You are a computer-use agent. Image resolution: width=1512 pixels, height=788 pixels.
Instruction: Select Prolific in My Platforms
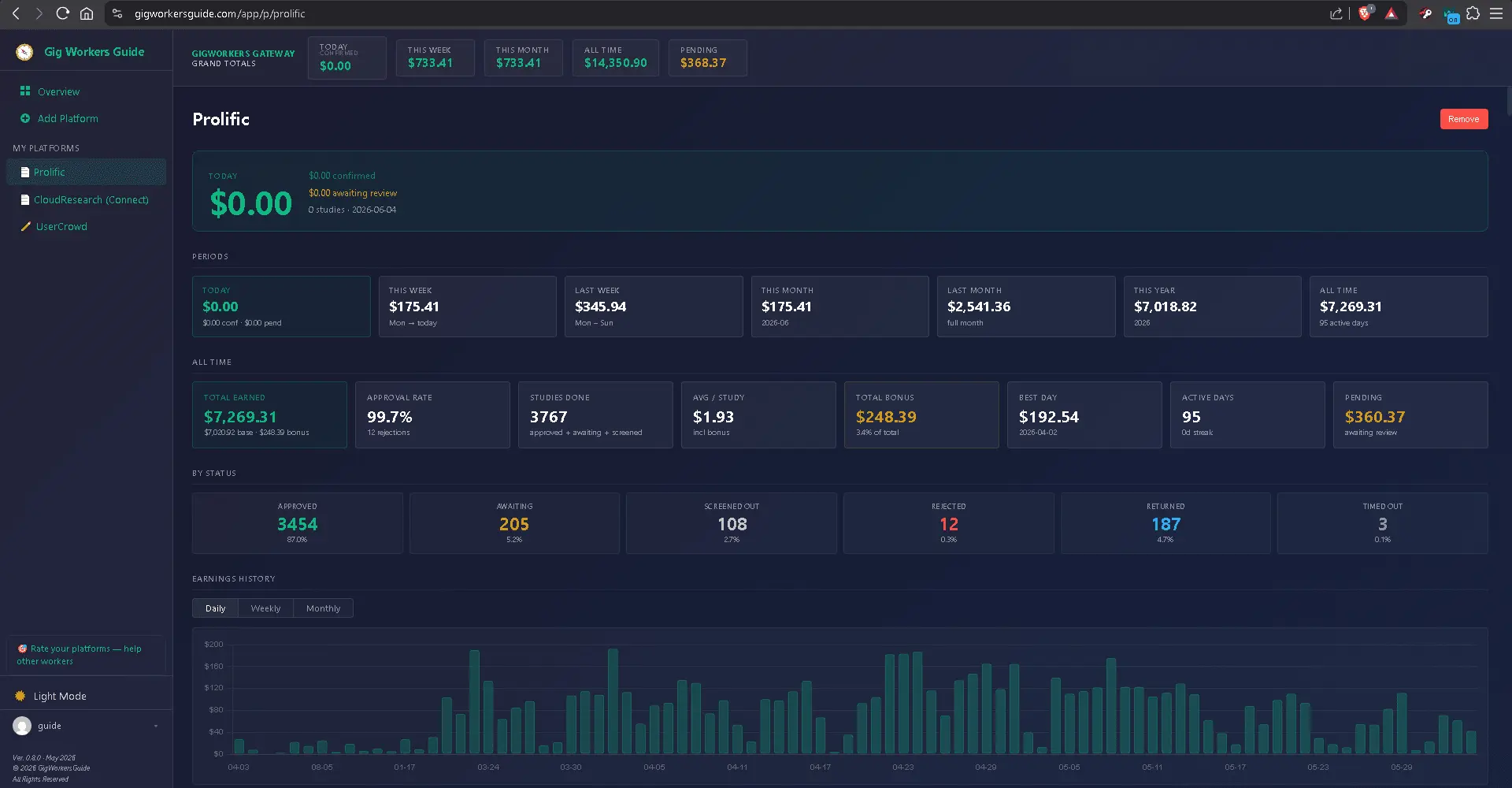(86, 172)
